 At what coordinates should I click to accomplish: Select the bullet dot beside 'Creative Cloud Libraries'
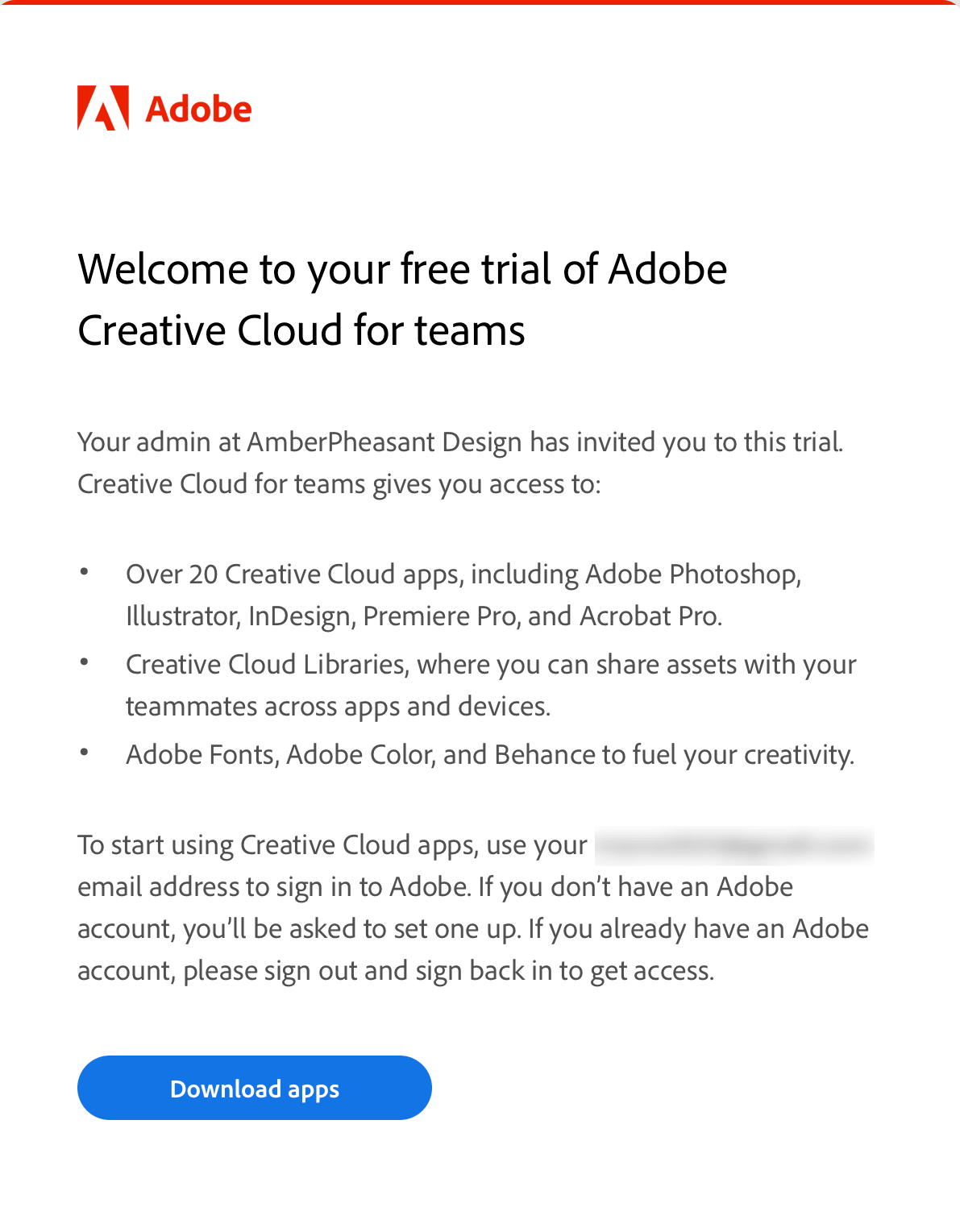point(84,662)
